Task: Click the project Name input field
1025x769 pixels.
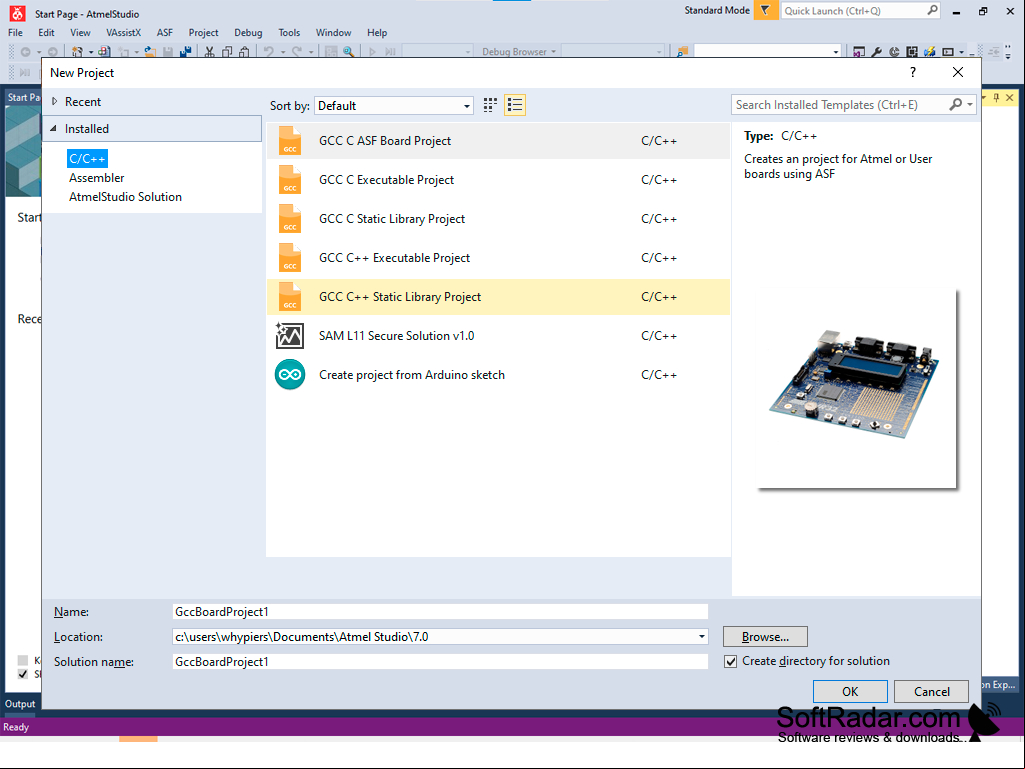Action: click(x=440, y=611)
